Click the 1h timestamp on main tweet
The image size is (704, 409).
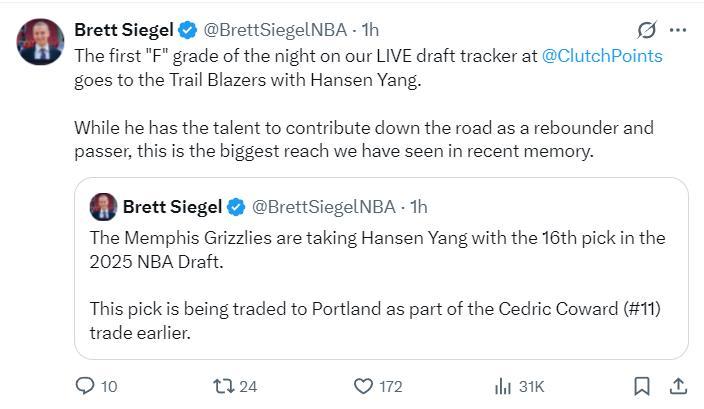[x=370, y=30]
